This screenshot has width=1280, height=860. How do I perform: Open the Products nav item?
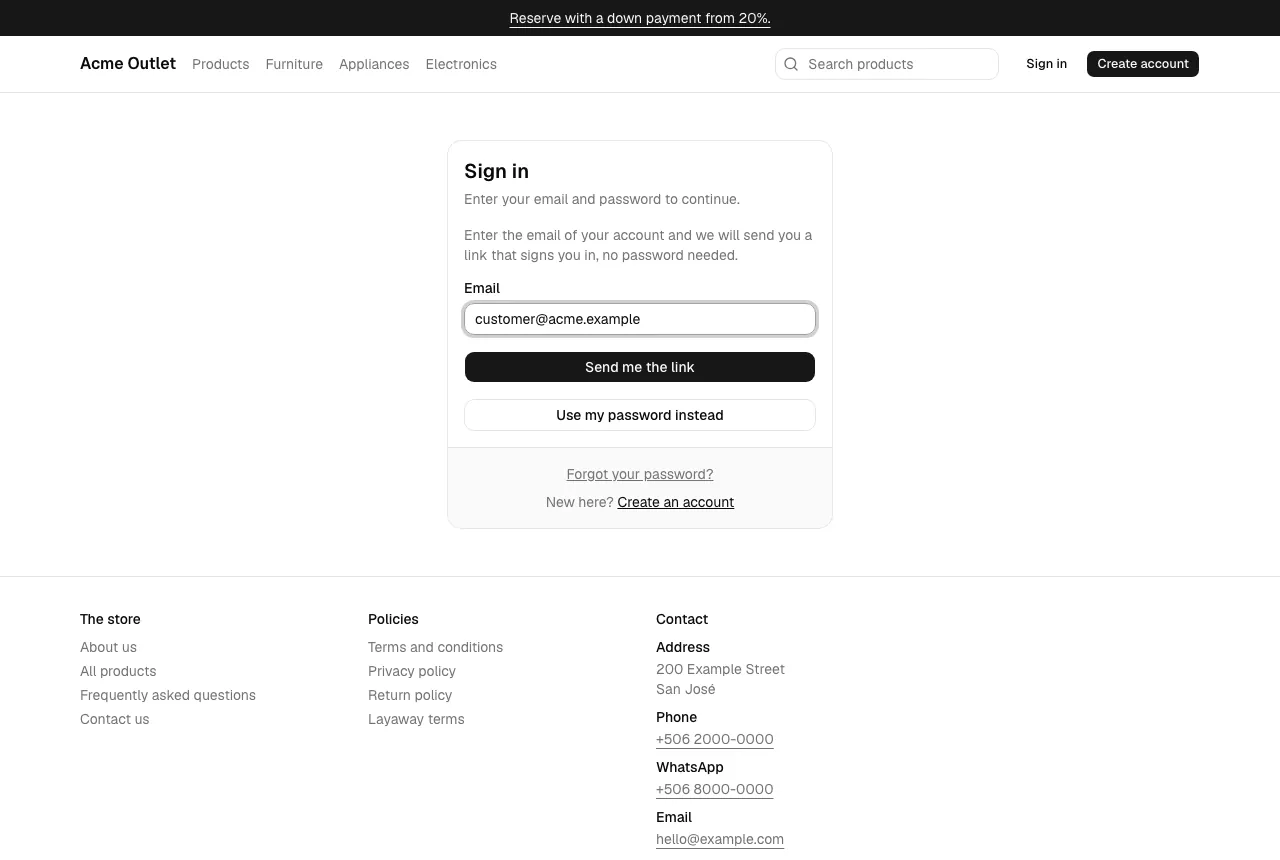[x=221, y=64]
